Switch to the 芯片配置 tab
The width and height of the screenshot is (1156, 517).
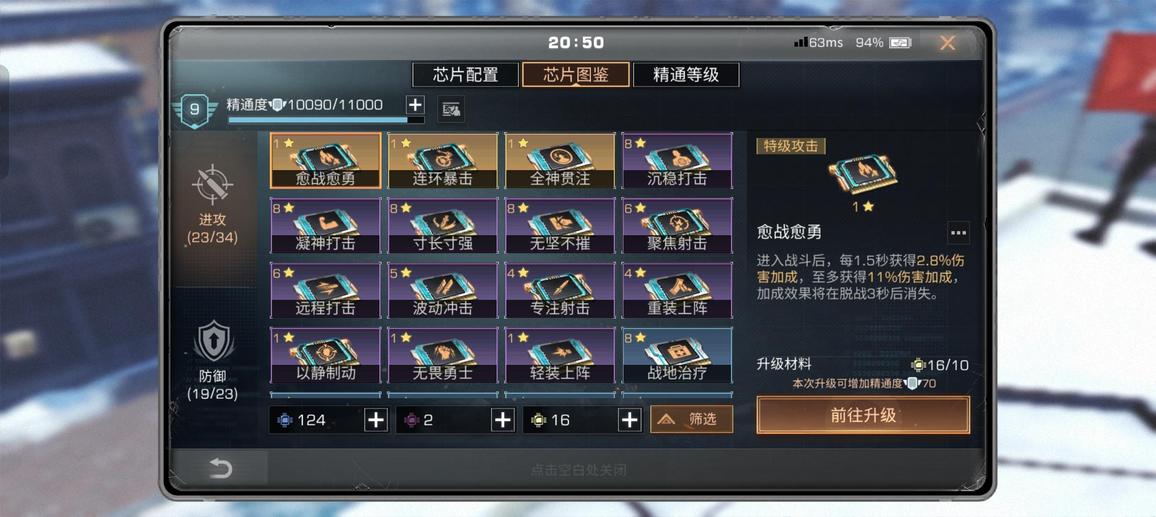click(x=465, y=74)
